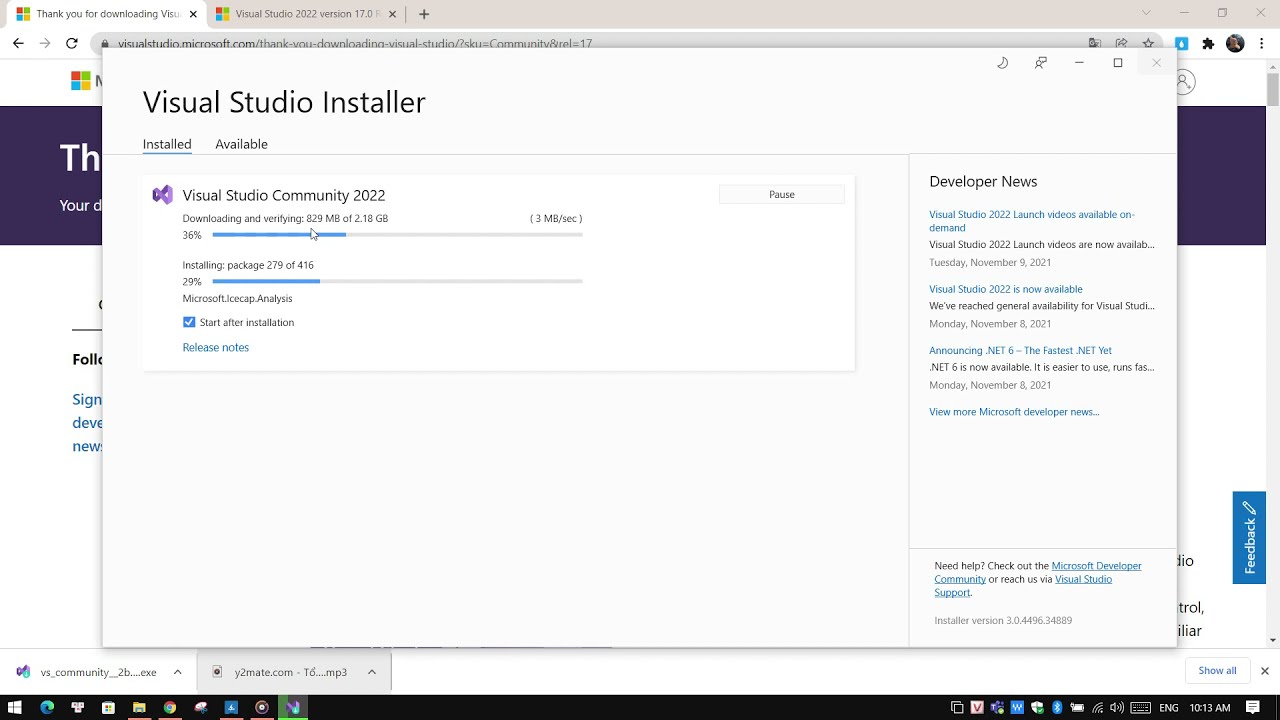Click the Bluetooth tray icon
Screen dimensions: 1280x720
click(1057, 708)
